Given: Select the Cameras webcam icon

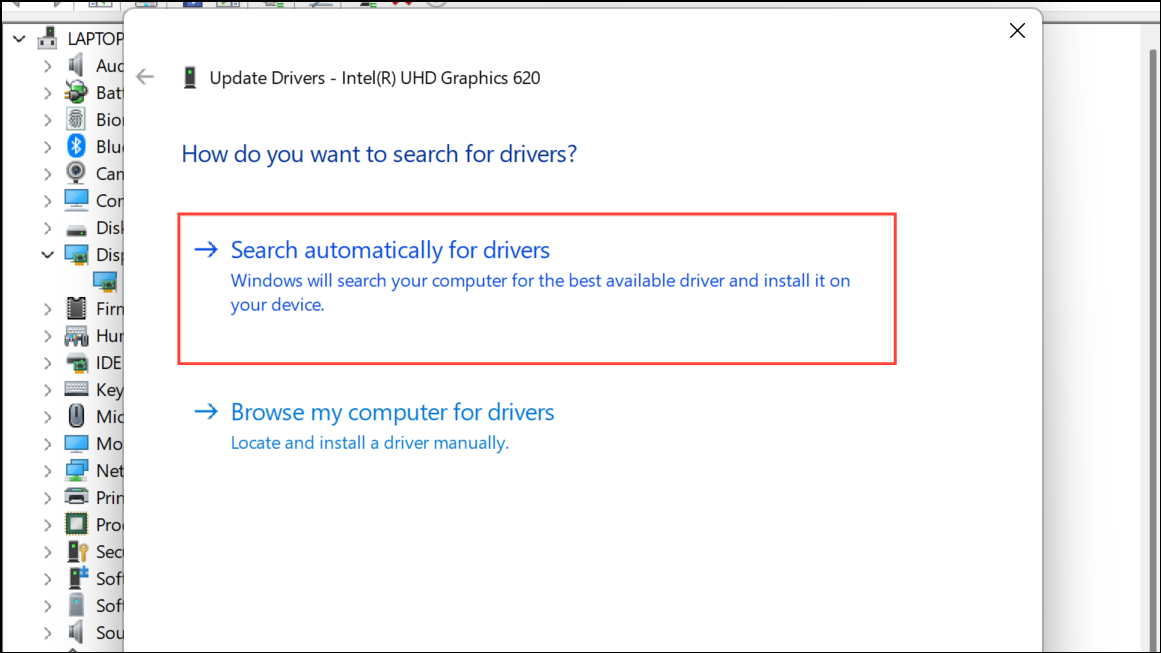Looking at the screenshot, I should tap(76, 173).
